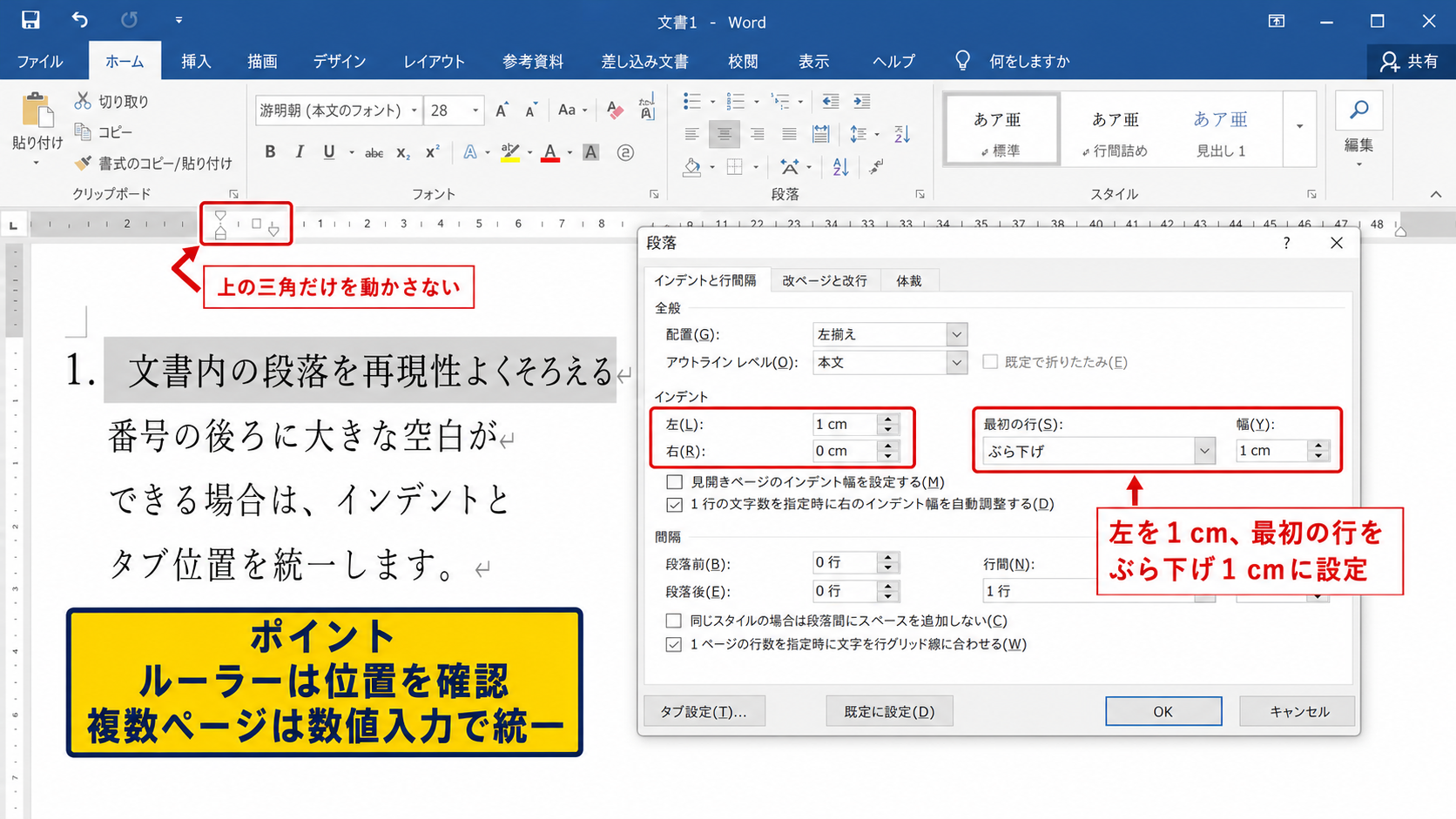Switch to the レイアウト ribbon tab
The height and width of the screenshot is (819, 1456).
(x=434, y=61)
